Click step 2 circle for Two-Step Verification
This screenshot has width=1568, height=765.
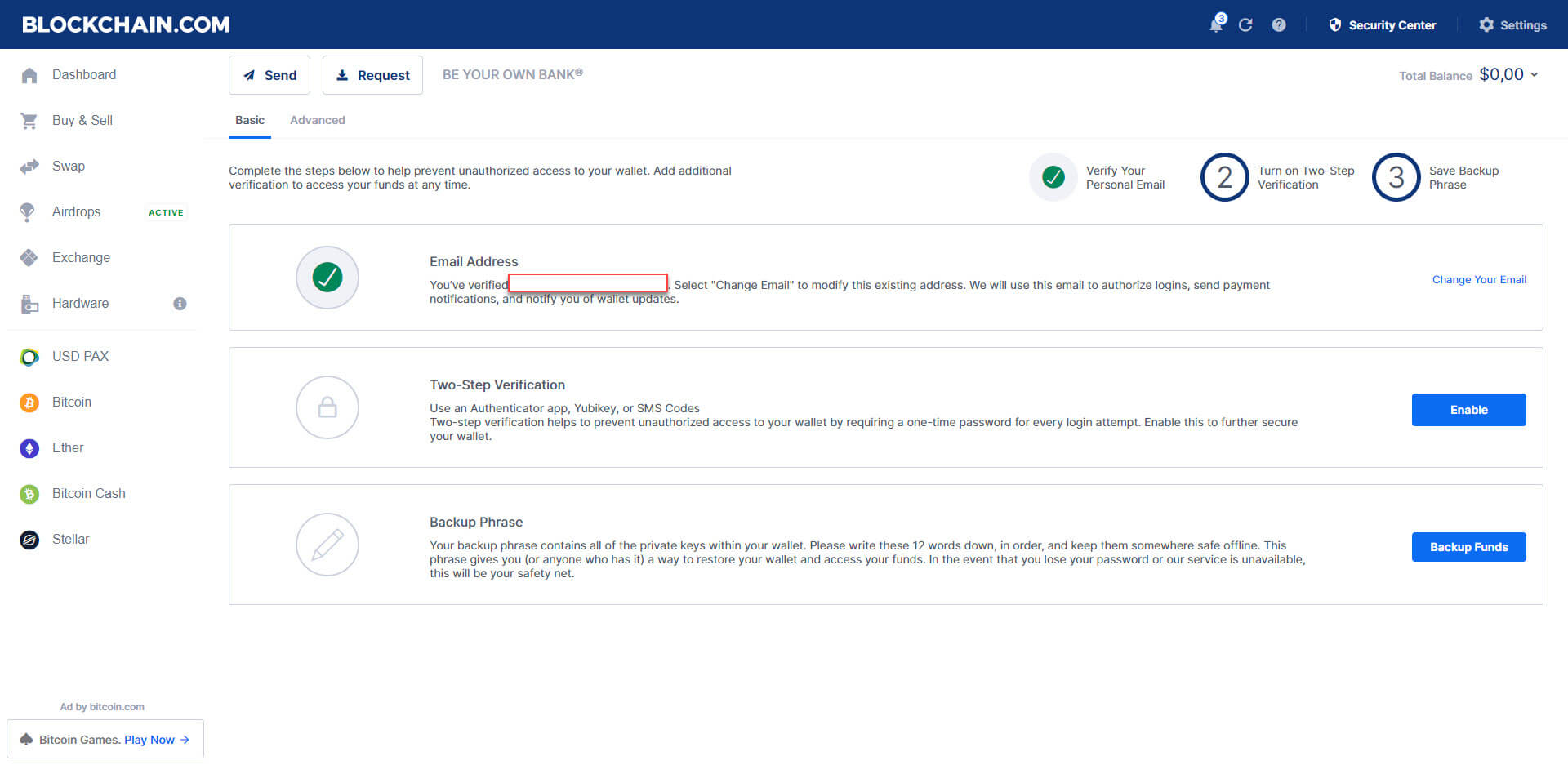point(1225,177)
